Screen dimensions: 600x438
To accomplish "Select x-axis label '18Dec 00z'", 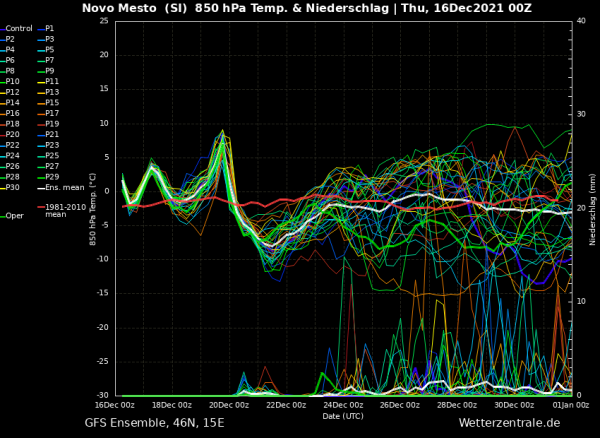I will click(x=173, y=405).
